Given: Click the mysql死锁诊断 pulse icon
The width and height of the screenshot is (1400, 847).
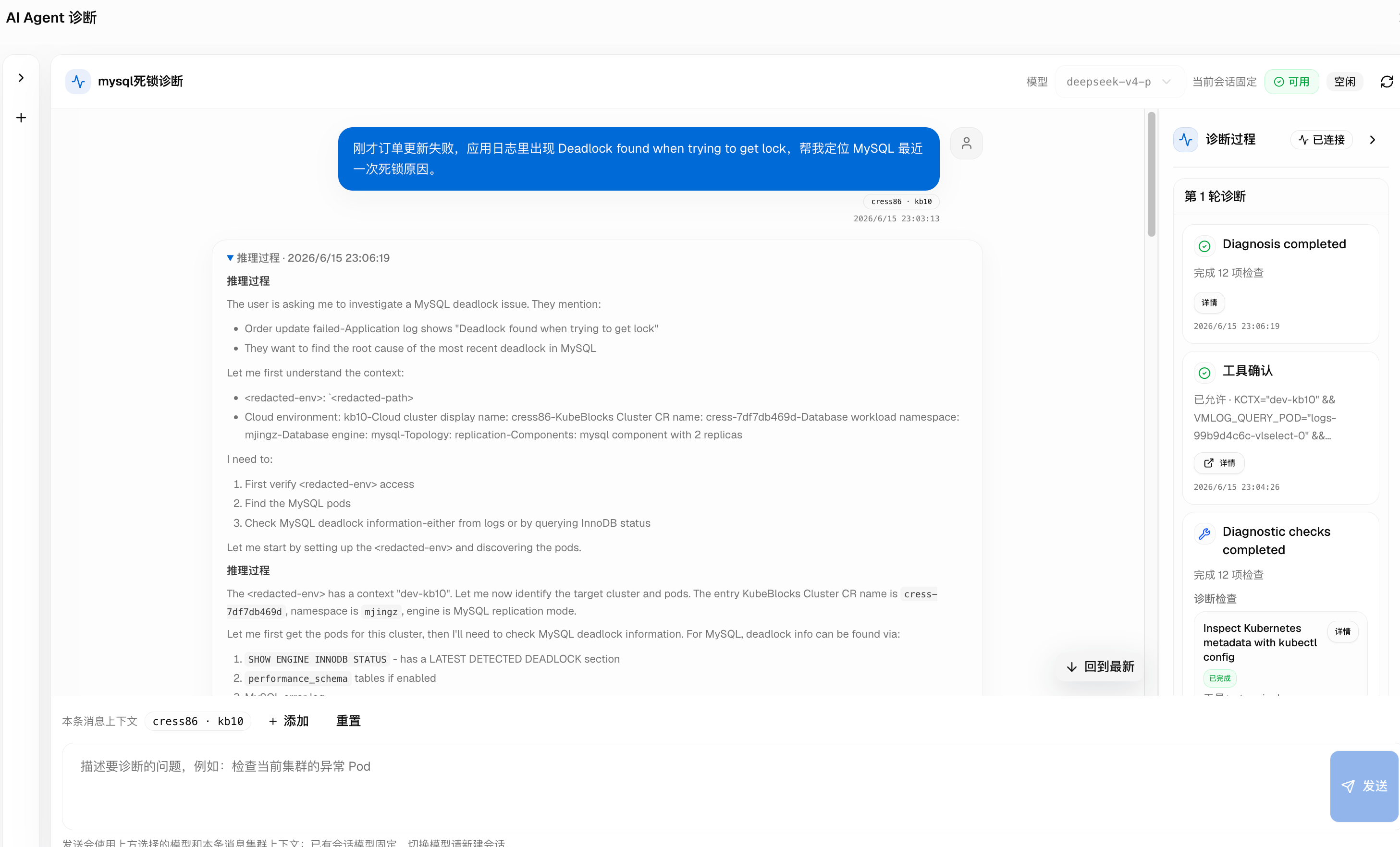Looking at the screenshot, I should (78, 82).
